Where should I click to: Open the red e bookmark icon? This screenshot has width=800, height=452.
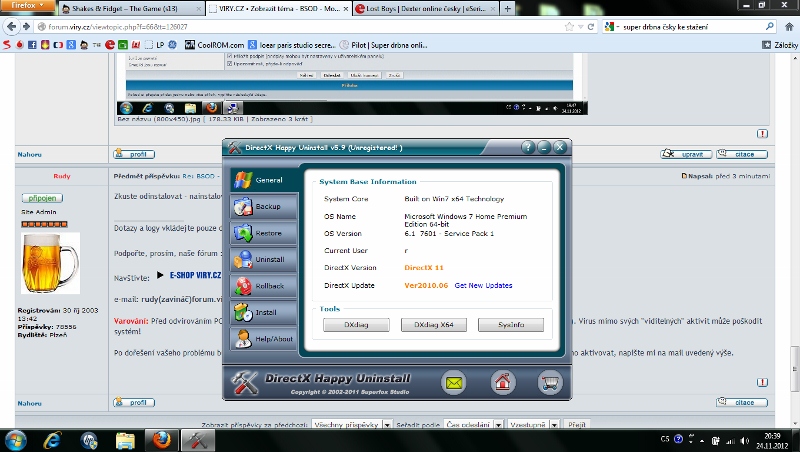[109, 45]
